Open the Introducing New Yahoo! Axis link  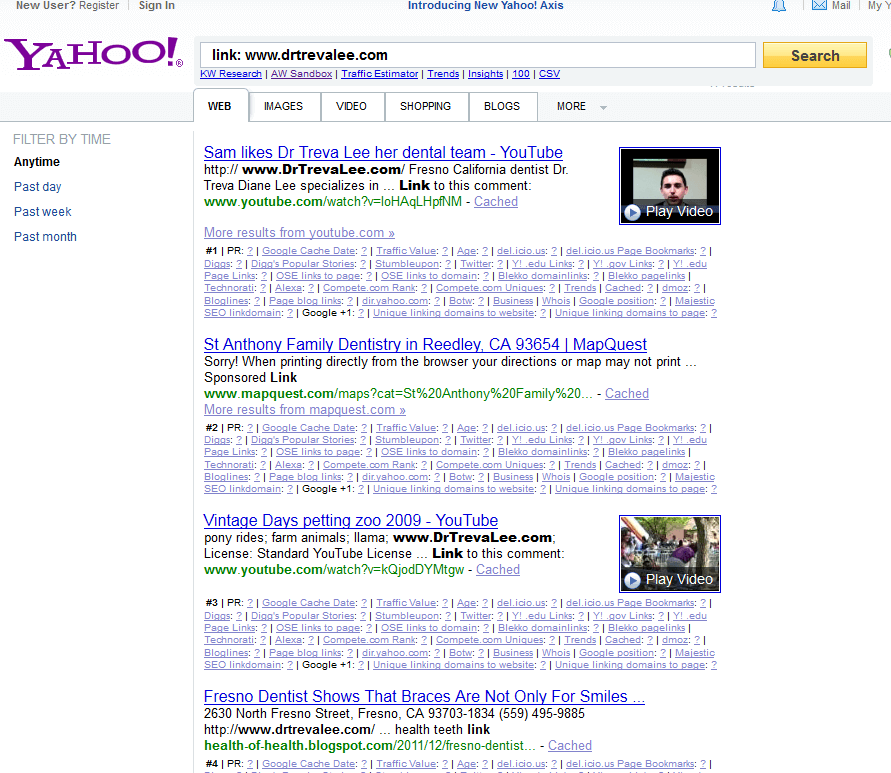coord(485,6)
